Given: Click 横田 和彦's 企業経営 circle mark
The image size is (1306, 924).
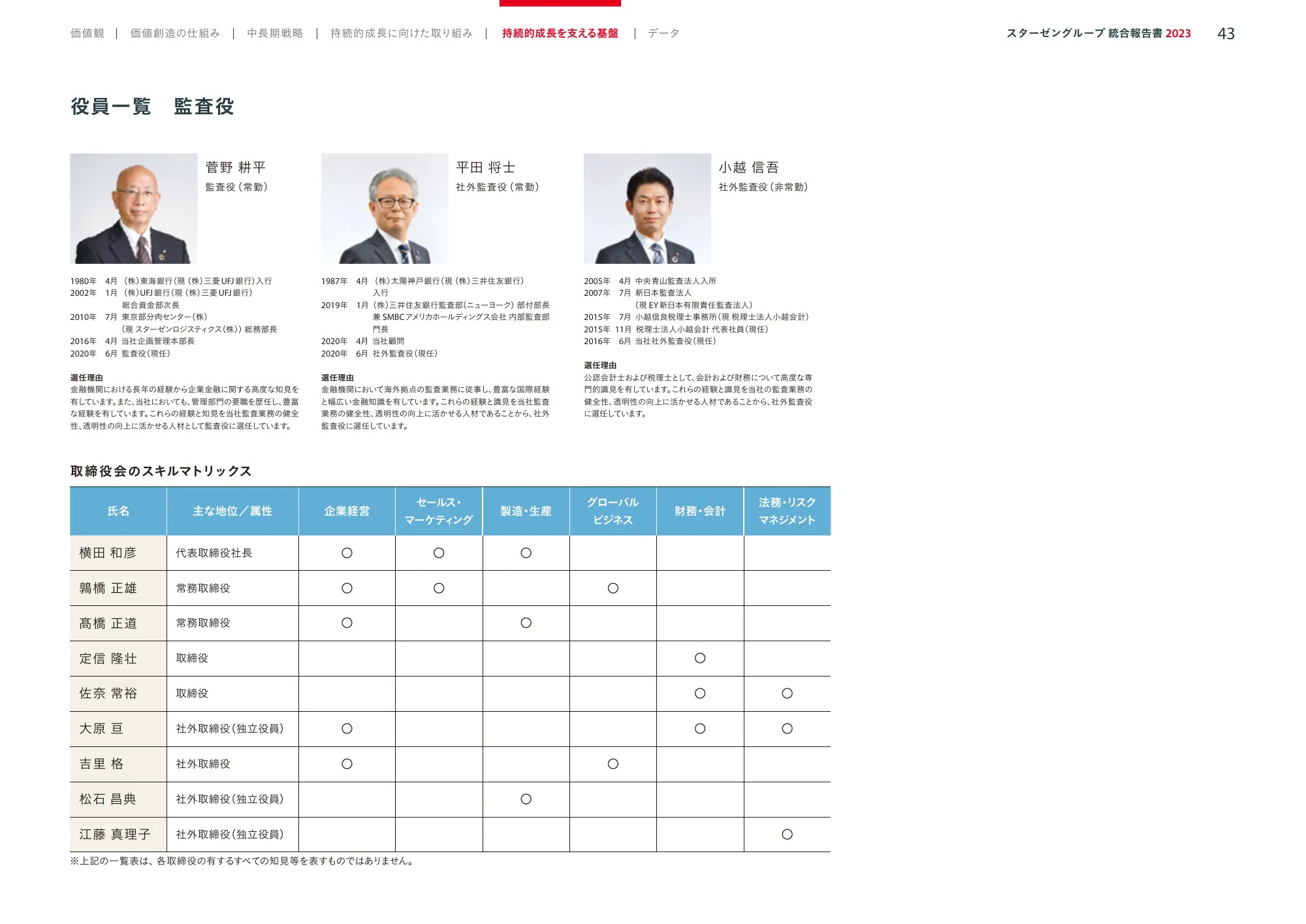Looking at the screenshot, I should (x=347, y=552).
